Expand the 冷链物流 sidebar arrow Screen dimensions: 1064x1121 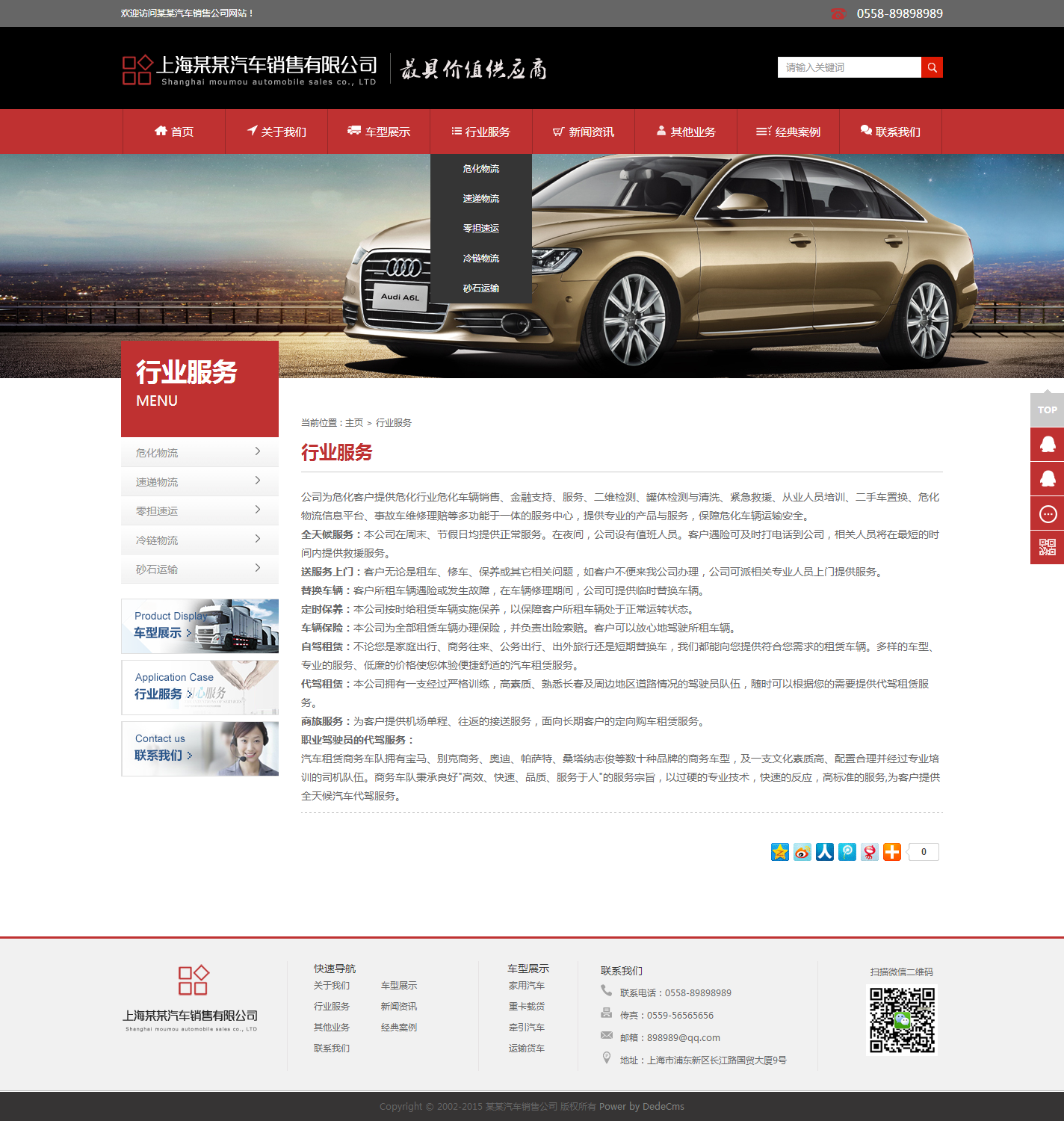257,539
